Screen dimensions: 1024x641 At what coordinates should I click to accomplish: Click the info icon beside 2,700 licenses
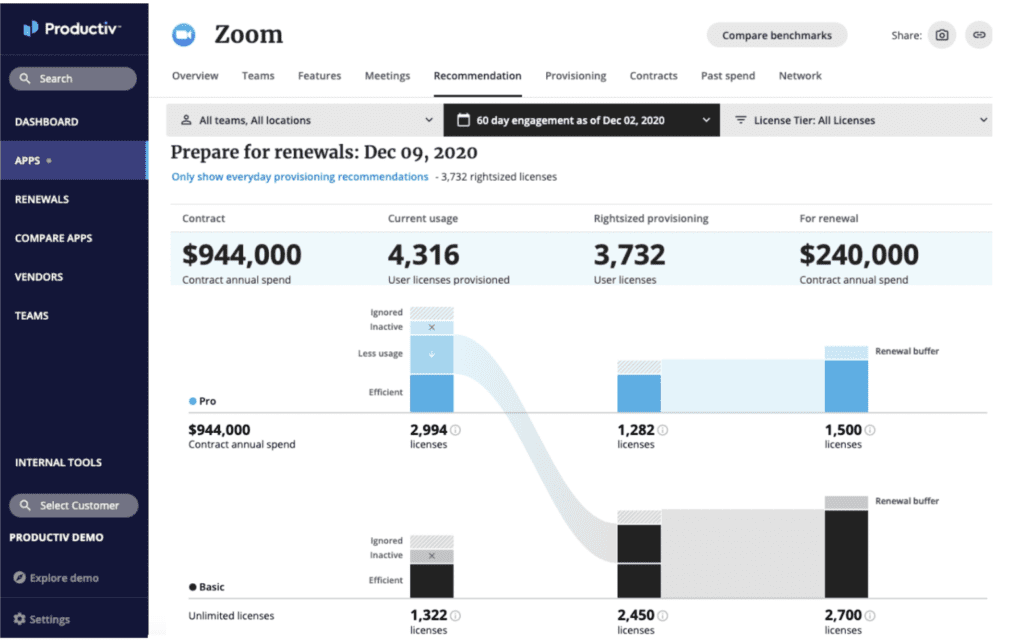(x=870, y=616)
